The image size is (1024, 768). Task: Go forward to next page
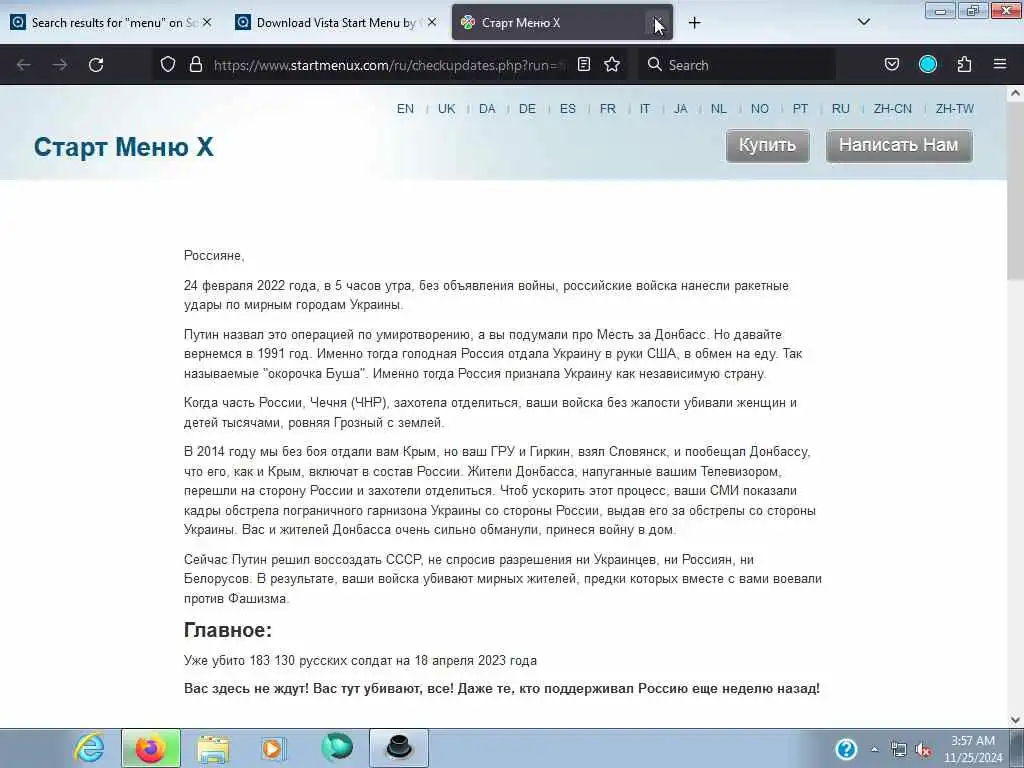60,65
